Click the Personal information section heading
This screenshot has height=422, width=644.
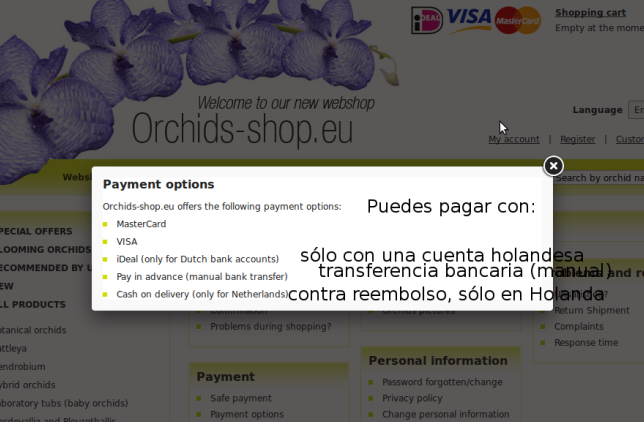[x=438, y=361]
